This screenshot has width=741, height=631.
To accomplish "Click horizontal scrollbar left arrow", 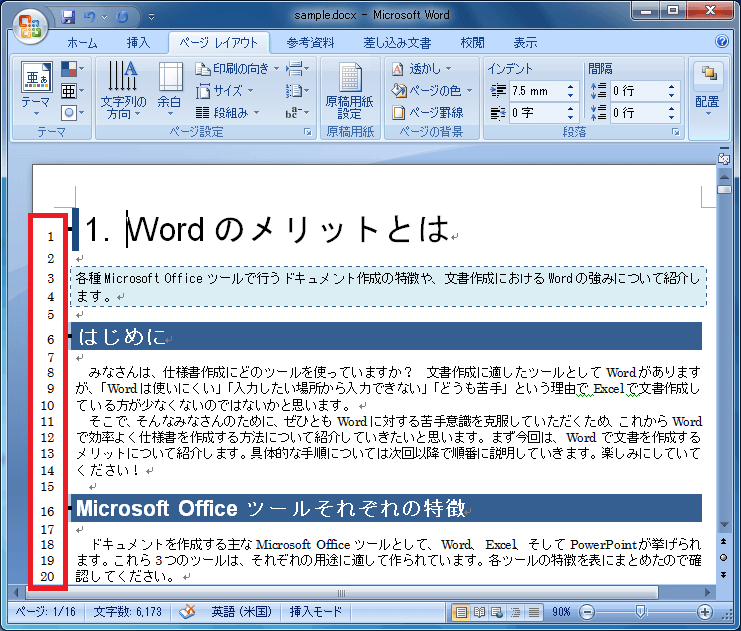I will [x=16, y=592].
